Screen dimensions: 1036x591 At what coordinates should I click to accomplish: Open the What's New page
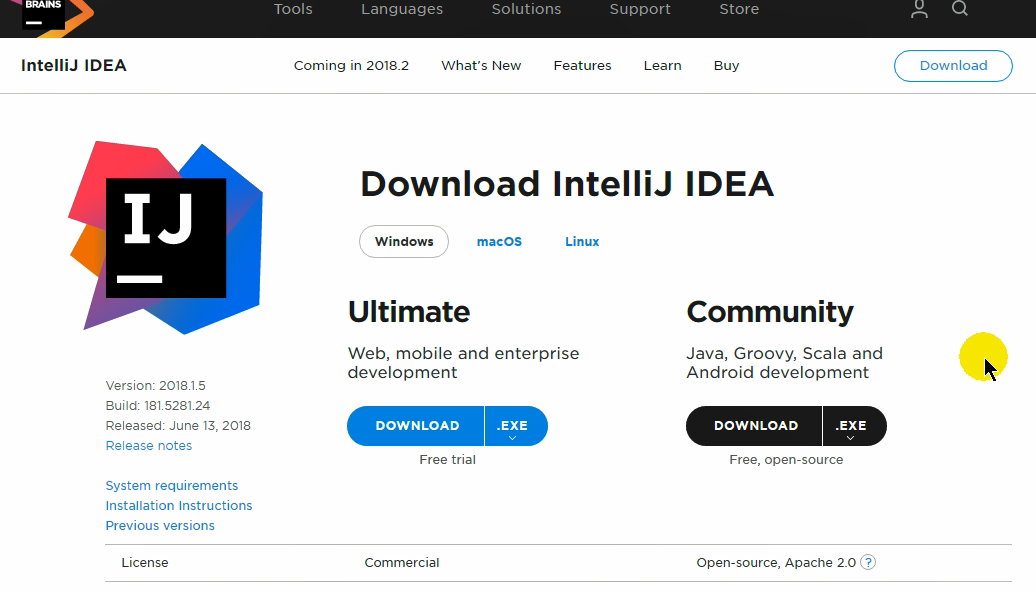[x=481, y=65]
